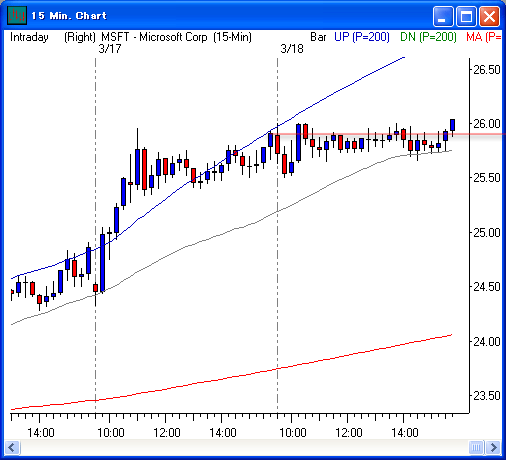506x460 pixels.
Task: Maximize the 15 Min. Chart window
Action: (466, 16)
